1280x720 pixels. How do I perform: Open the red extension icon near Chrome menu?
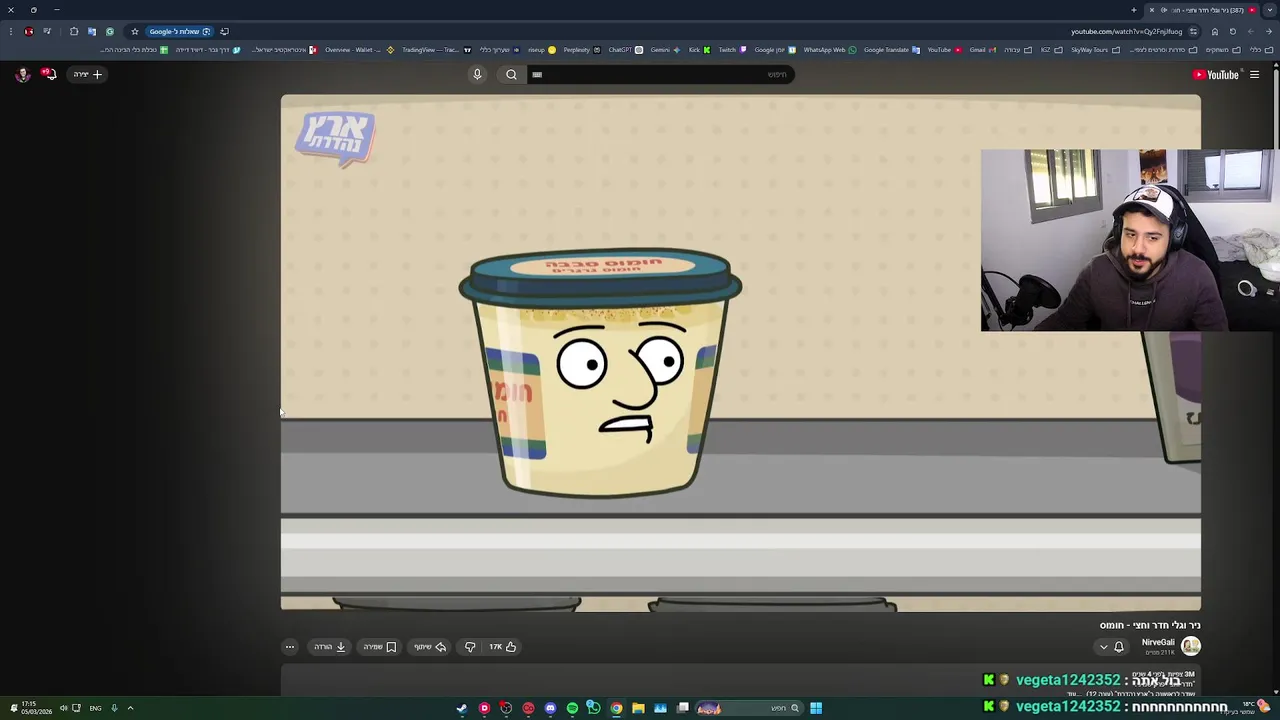point(29,31)
